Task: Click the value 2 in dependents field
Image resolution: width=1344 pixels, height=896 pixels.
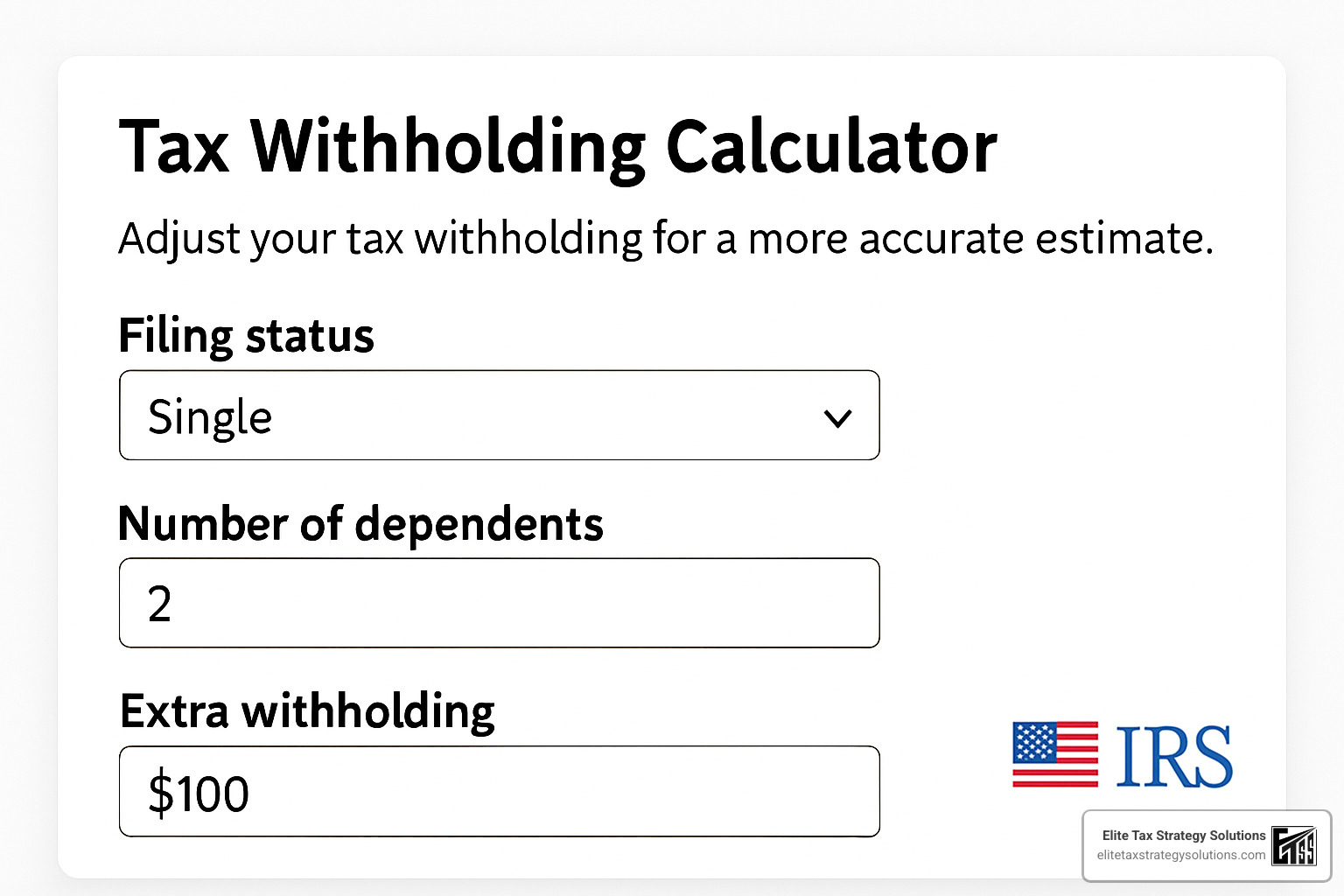Action: coord(159,603)
